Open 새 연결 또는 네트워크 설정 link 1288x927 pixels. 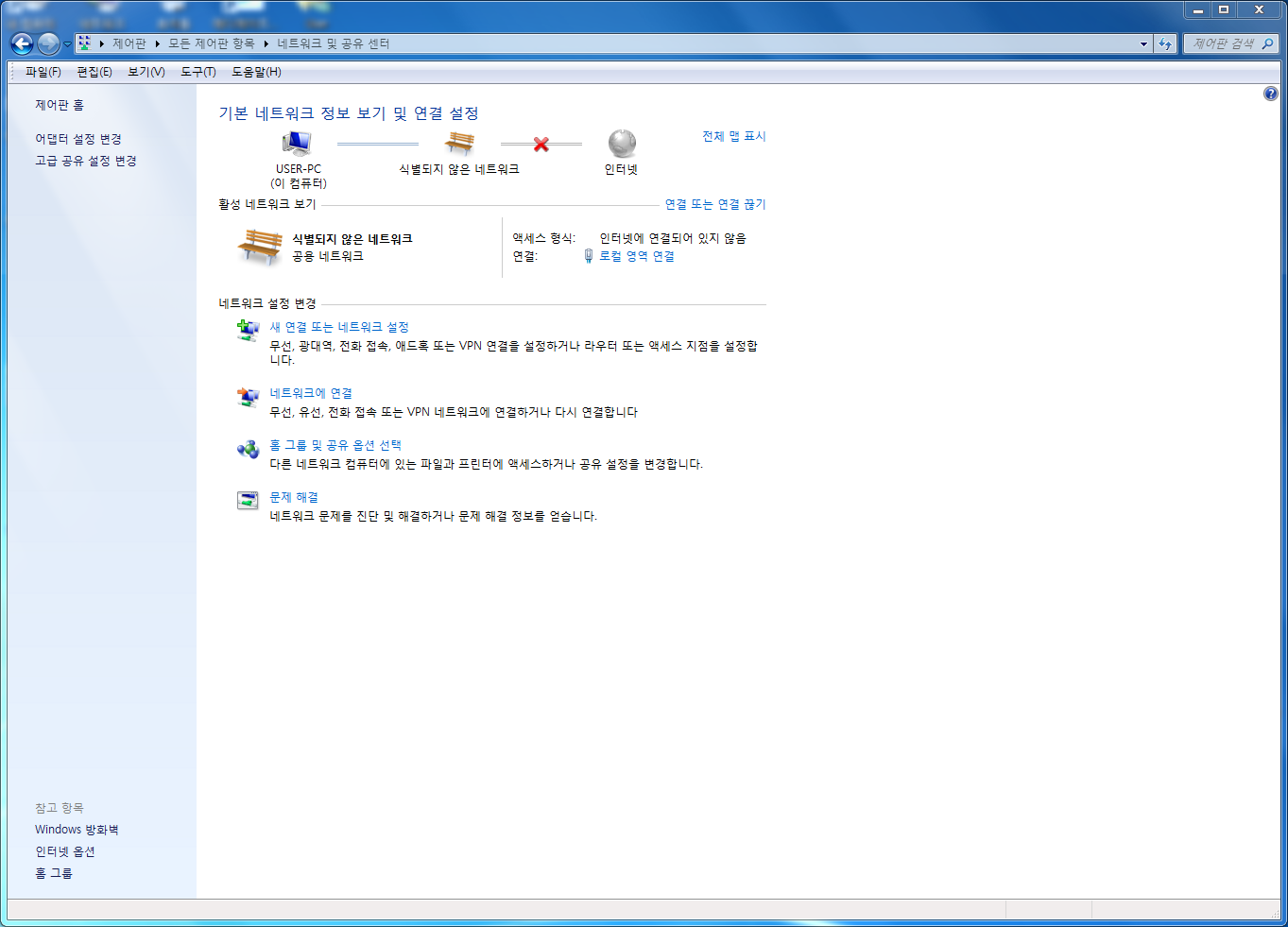click(339, 327)
